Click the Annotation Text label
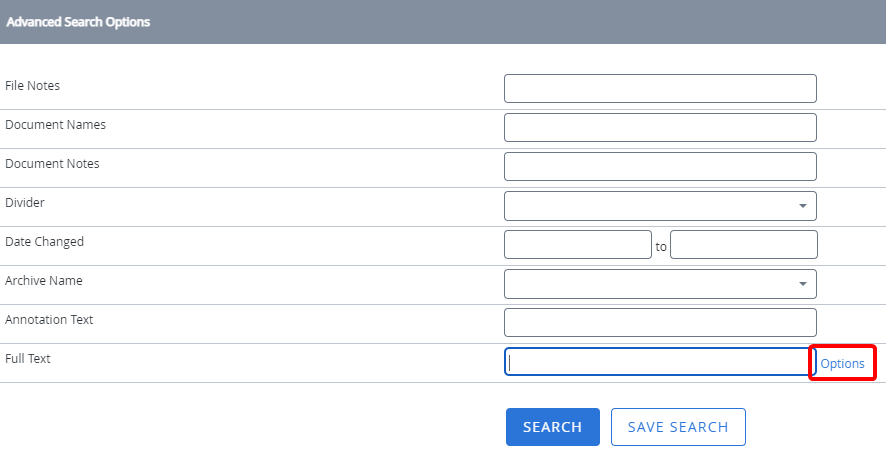This screenshot has width=886, height=452. coord(49,320)
